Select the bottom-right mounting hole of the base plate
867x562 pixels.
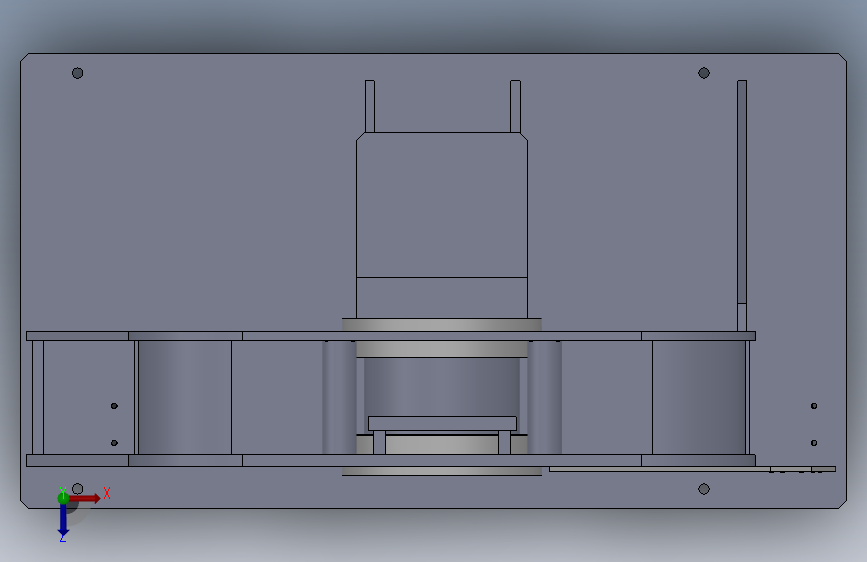point(704,489)
